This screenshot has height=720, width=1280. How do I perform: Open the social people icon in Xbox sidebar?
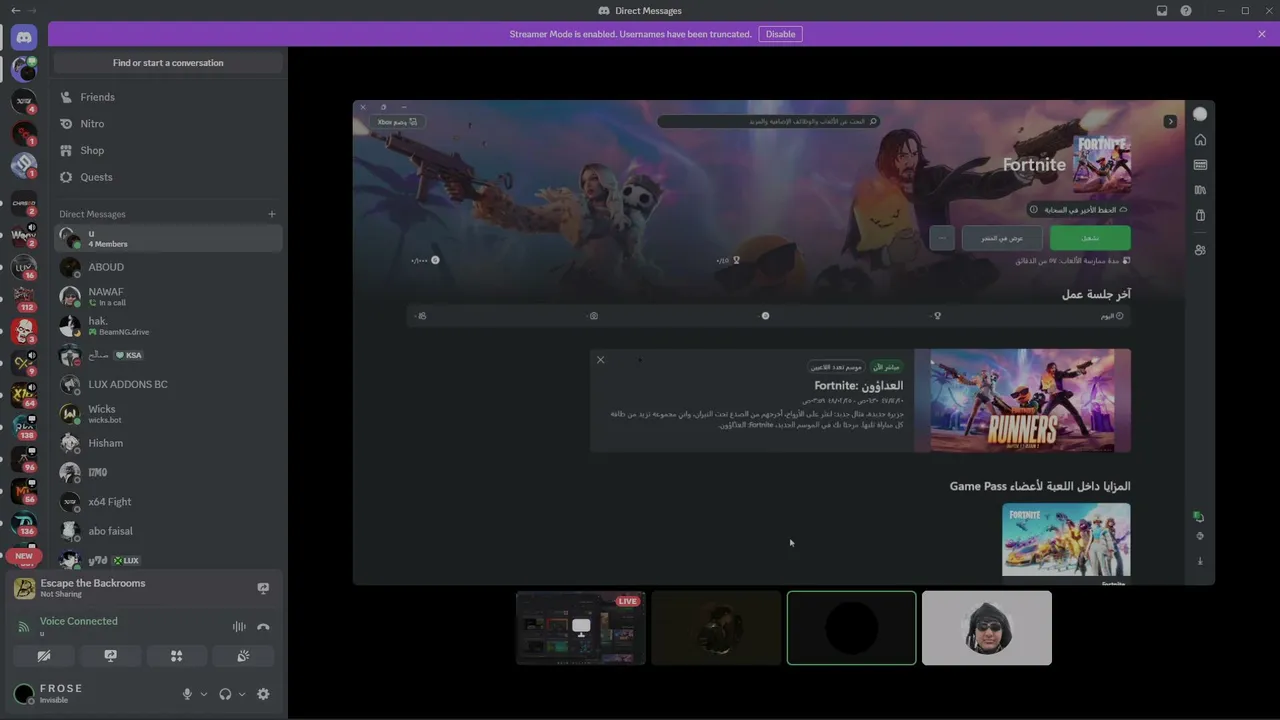(1200, 250)
